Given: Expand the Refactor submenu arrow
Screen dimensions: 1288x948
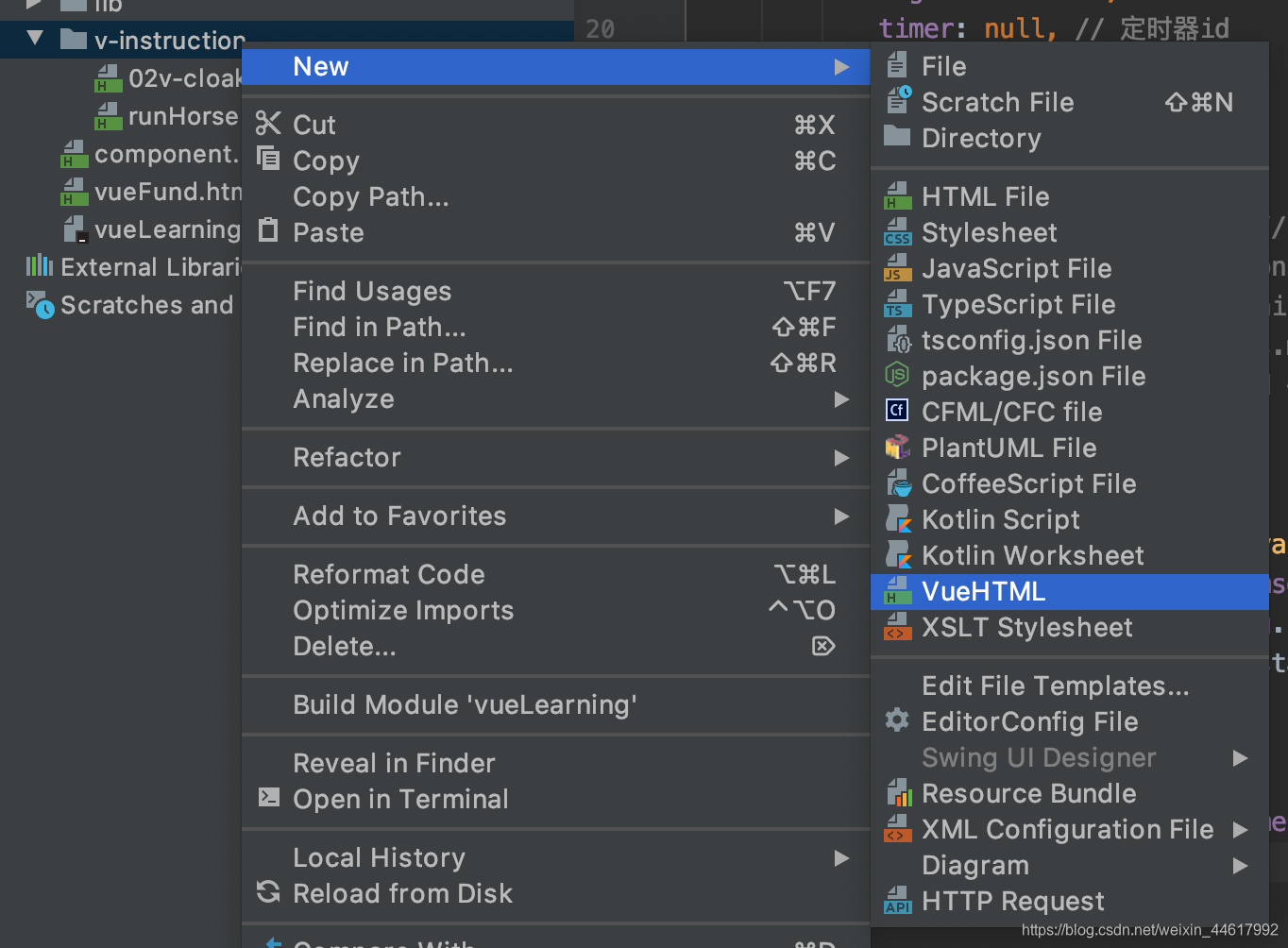Looking at the screenshot, I should tap(841, 458).
